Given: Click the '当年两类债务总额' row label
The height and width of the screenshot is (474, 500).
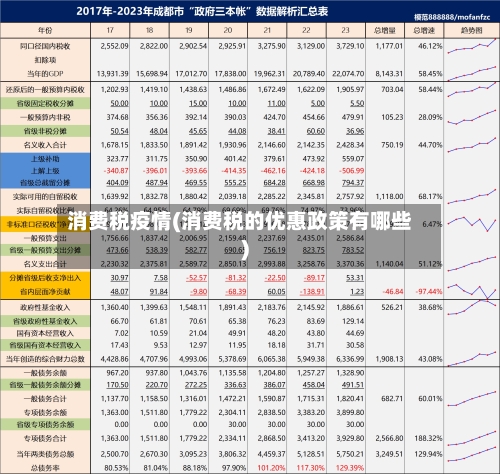Looking at the screenshot, I should click(x=45, y=454).
